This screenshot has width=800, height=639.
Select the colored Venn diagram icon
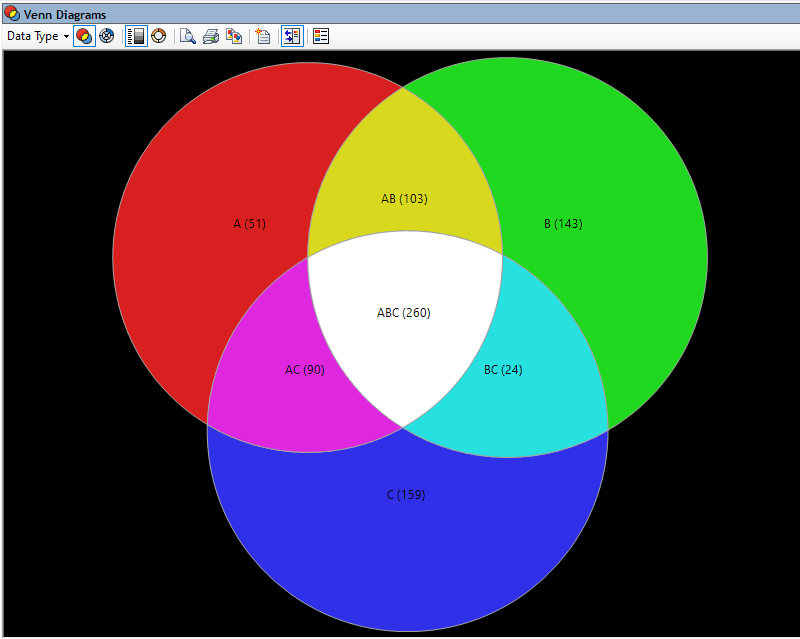pyautogui.click(x=84, y=36)
